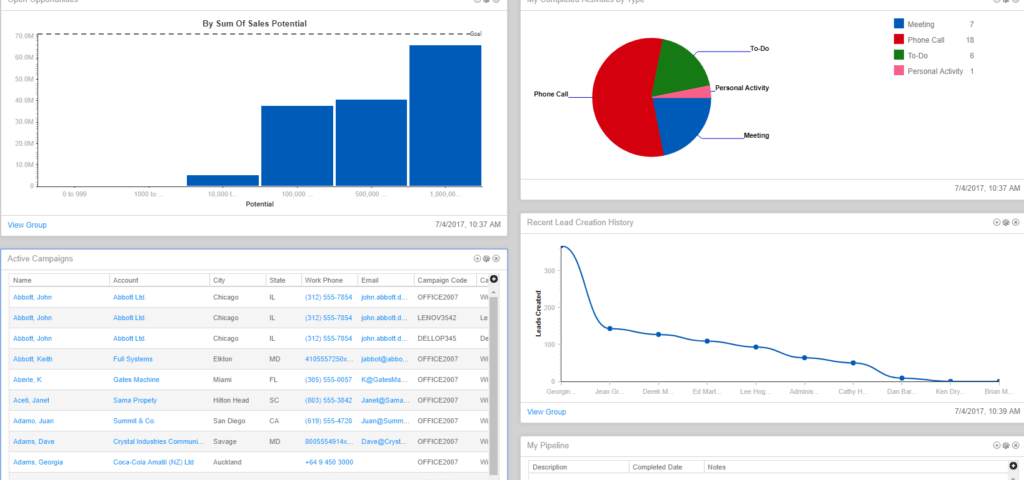Open Coca-Cola Amatil (NZ) Ltd account
Viewport: 1024px width, 480px height.
[x=153, y=462]
